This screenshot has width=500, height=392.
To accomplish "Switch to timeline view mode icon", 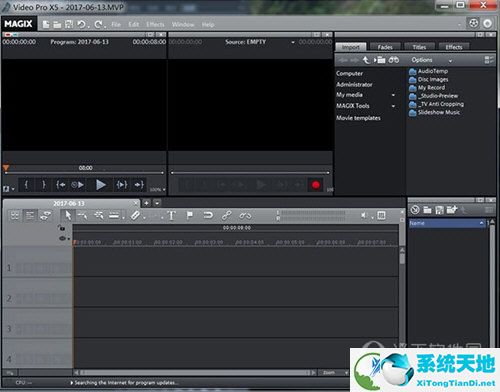I will pyautogui.click(x=30, y=216).
